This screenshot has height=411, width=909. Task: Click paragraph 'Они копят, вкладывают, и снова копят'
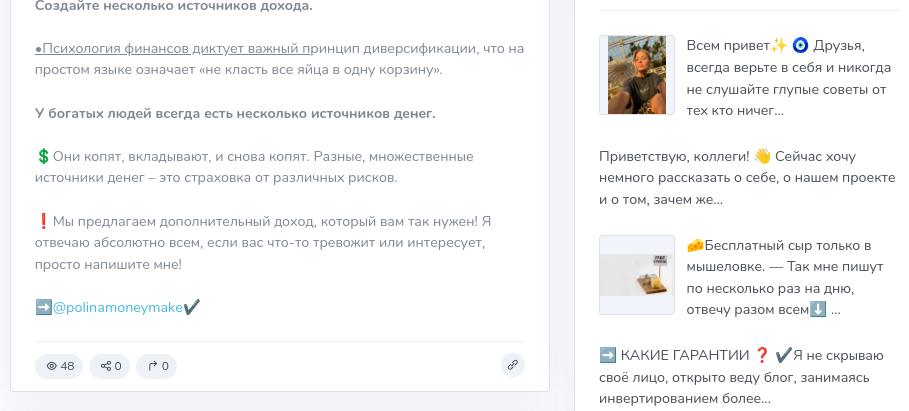click(x=254, y=168)
